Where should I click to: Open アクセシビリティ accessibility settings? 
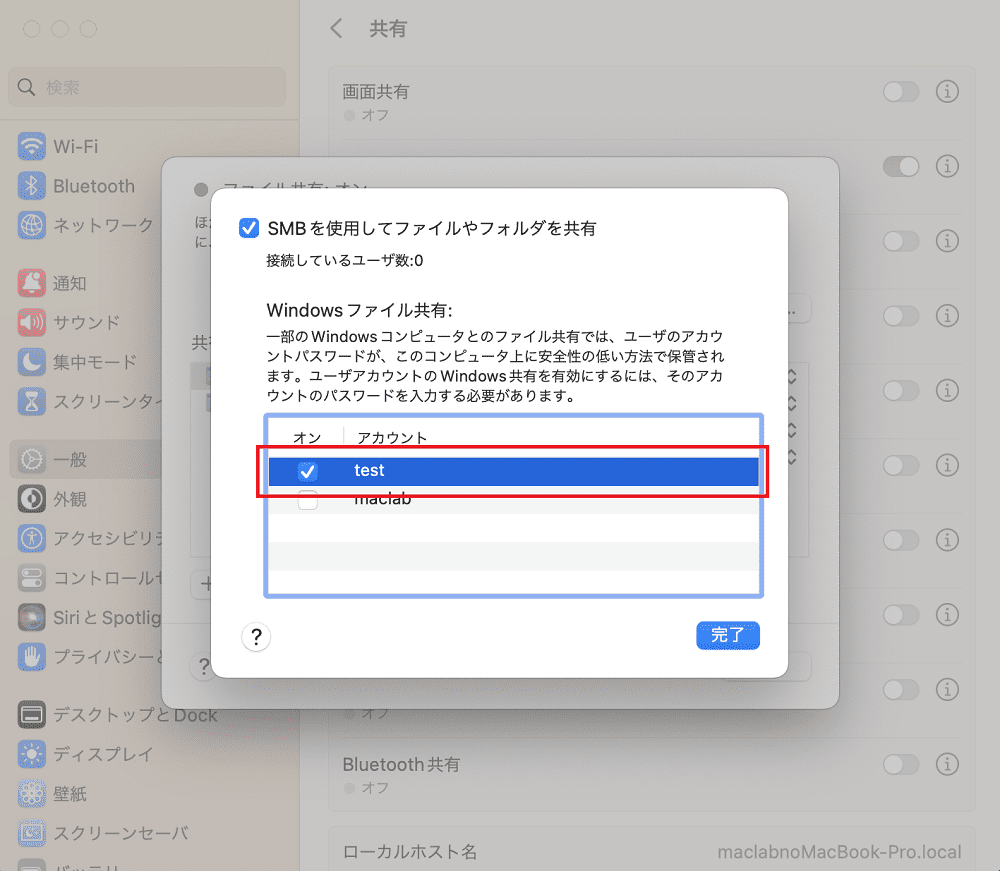[x=89, y=538]
